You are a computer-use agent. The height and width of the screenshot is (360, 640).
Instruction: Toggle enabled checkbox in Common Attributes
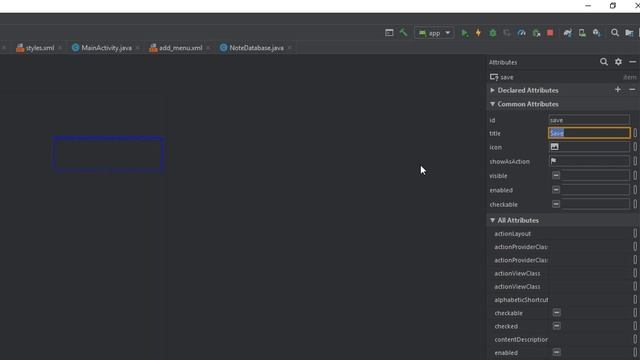coord(556,190)
